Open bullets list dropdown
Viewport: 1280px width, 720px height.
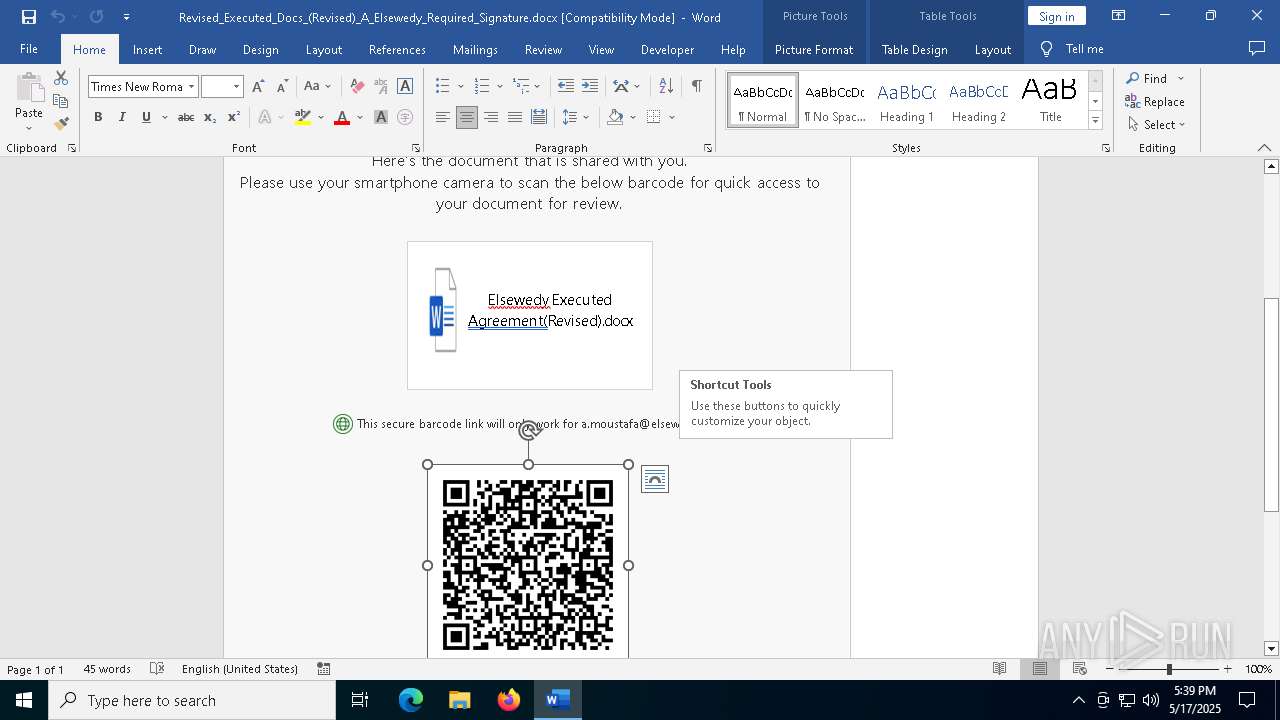[459, 87]
